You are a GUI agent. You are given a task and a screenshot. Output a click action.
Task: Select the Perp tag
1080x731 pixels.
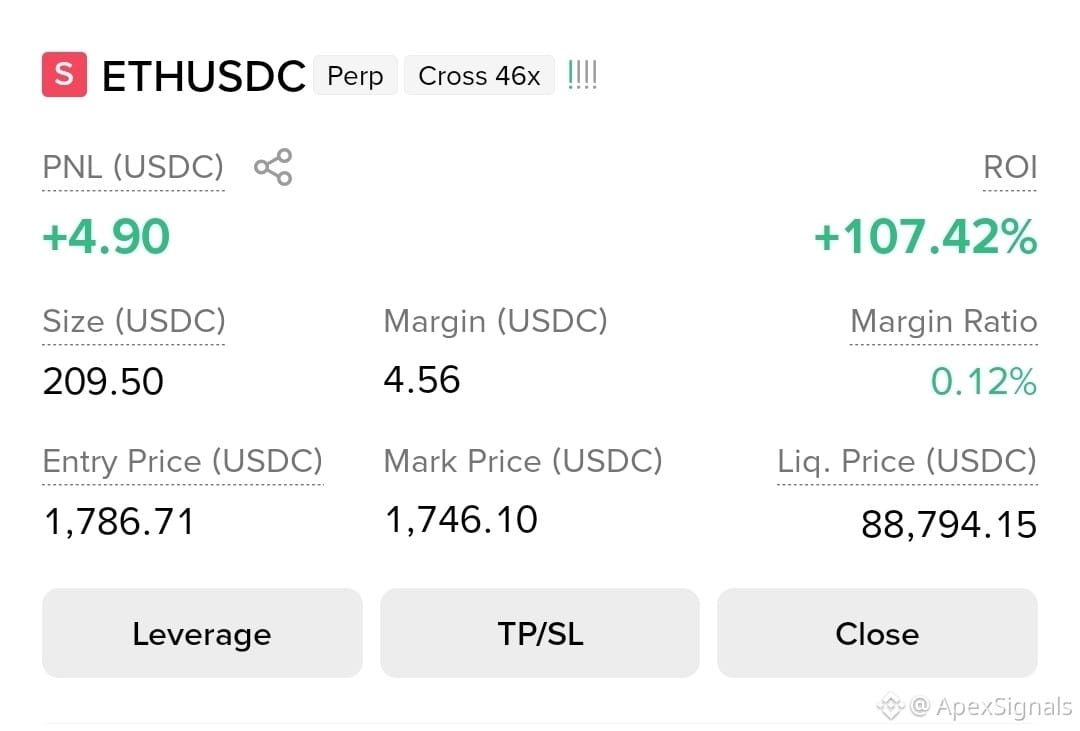[355, 75]
